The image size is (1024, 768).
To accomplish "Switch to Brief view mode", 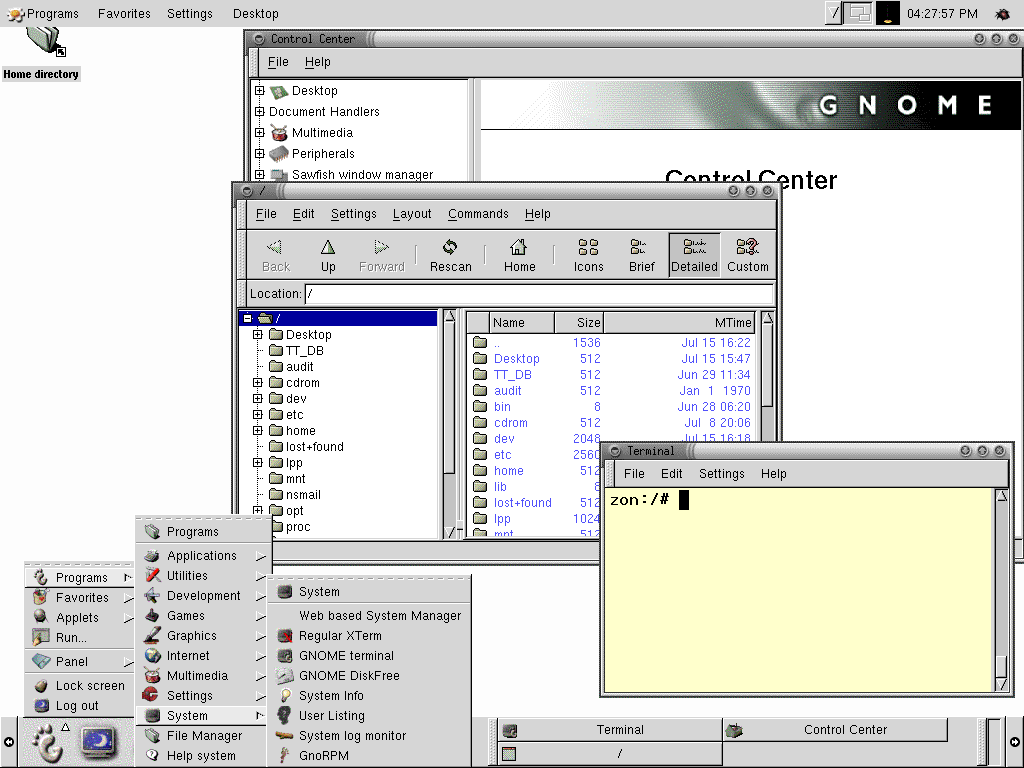I will pyautogui.click(x=641, y=255).
